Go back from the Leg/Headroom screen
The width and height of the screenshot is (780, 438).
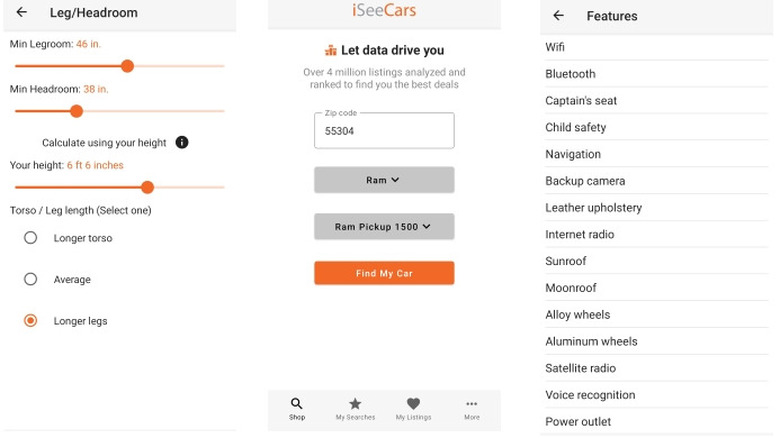21,13
